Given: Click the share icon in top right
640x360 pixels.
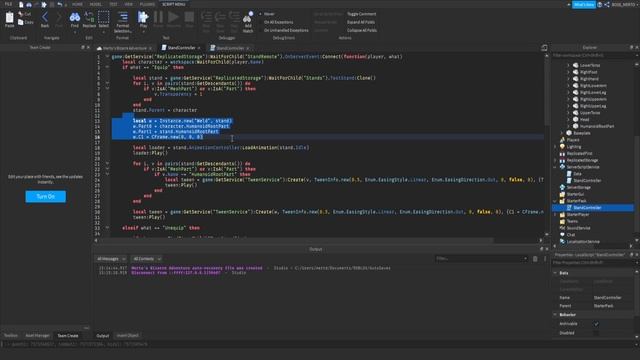Looking at the screenshot, I should click(607, 4).
